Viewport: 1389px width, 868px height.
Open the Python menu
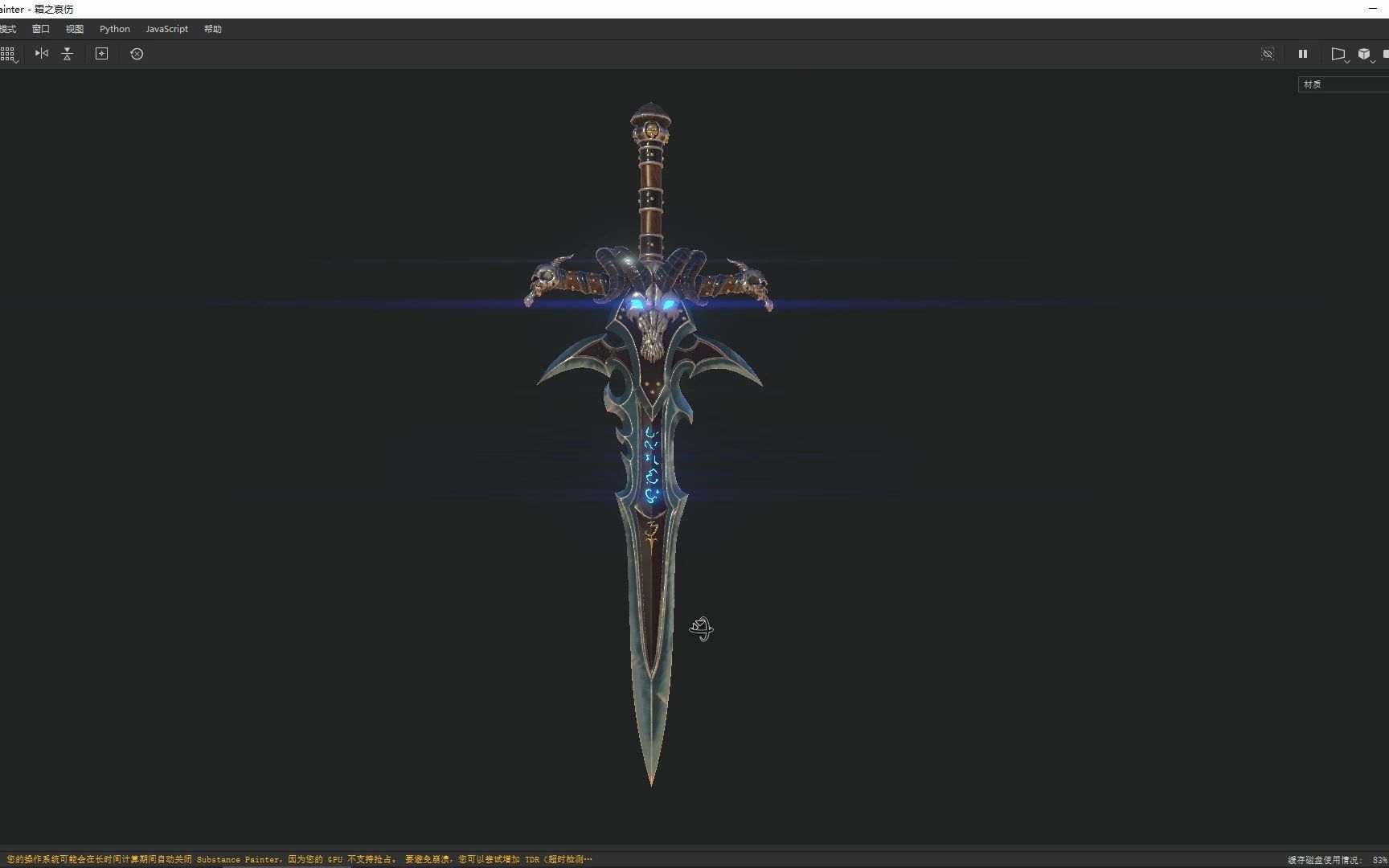point(115,29)
